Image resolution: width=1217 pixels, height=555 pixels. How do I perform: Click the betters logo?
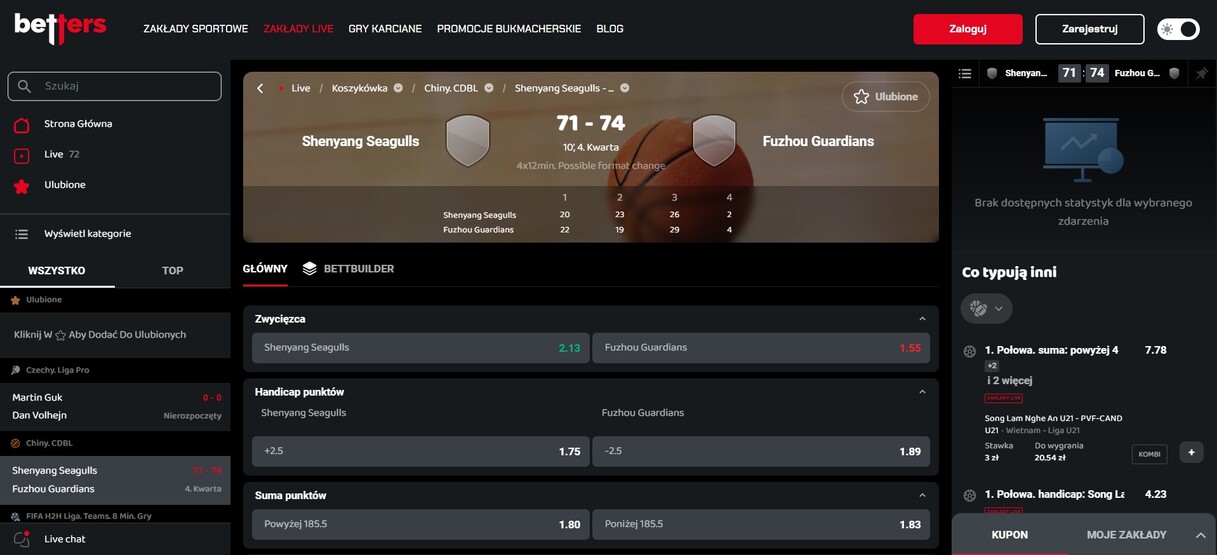(60, 28)
